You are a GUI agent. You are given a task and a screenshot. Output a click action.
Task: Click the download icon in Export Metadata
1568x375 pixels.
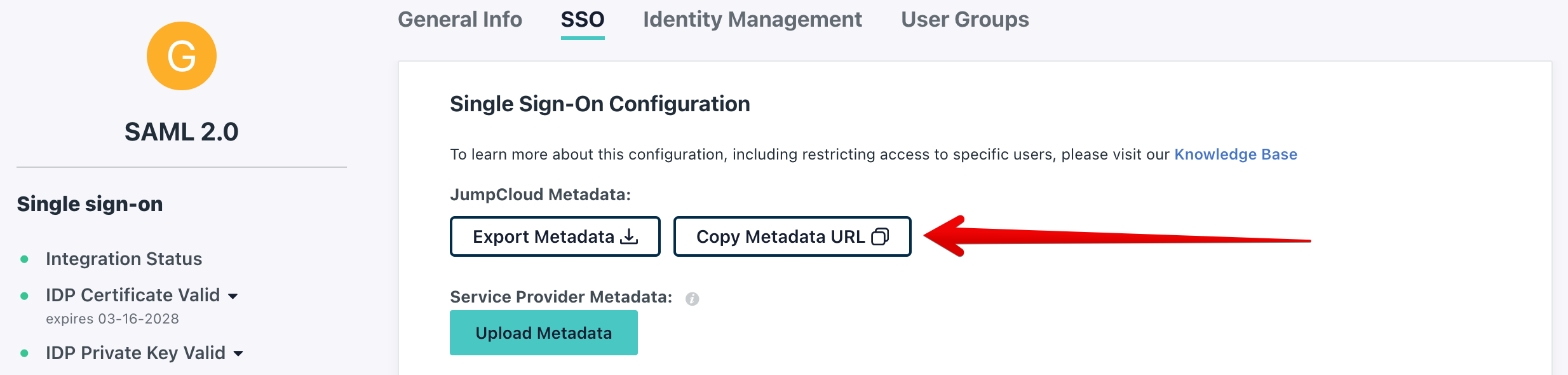pos(629,236)
